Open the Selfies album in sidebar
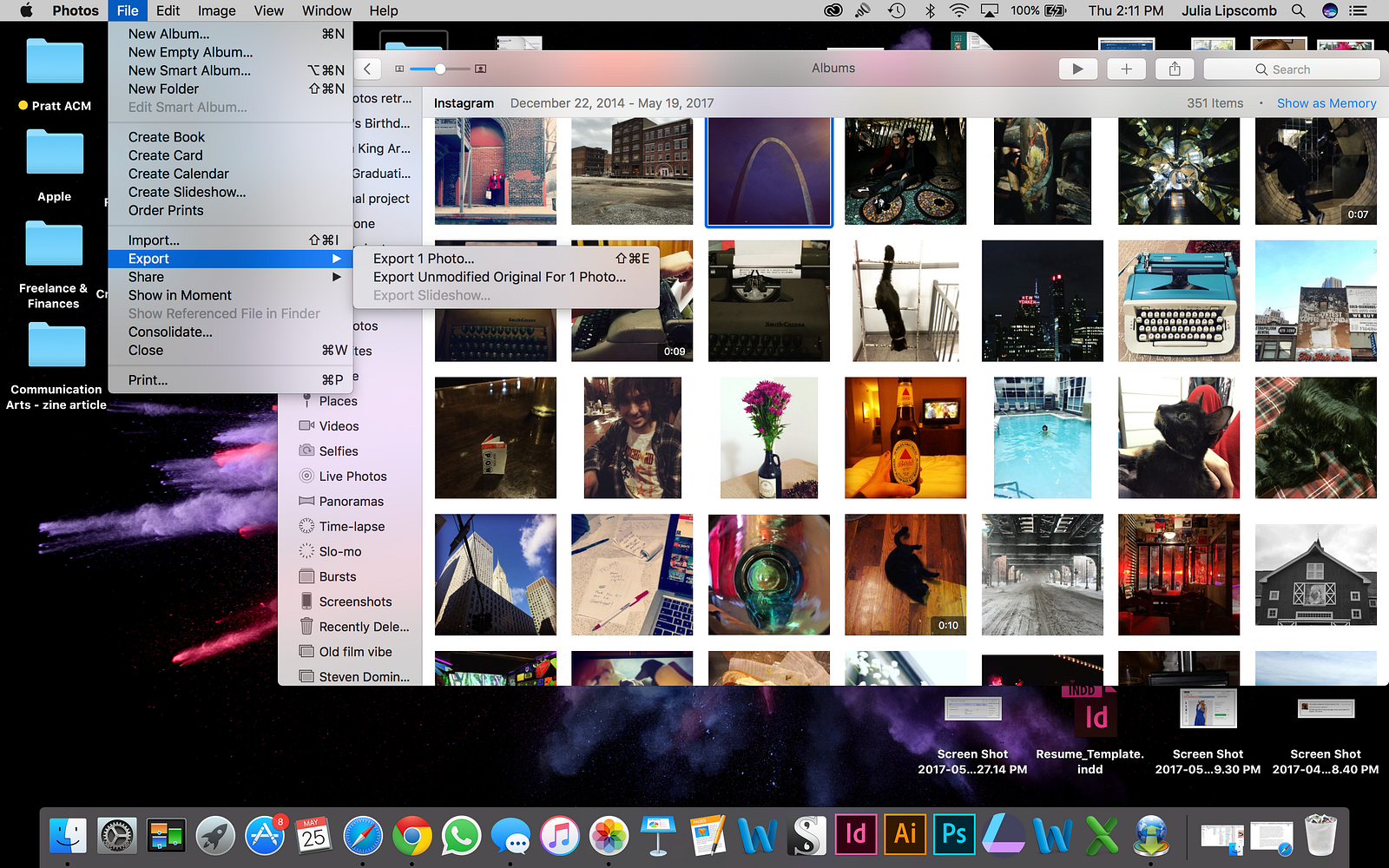The height and width of the screenshot is (868, 1389). (338, 451)
